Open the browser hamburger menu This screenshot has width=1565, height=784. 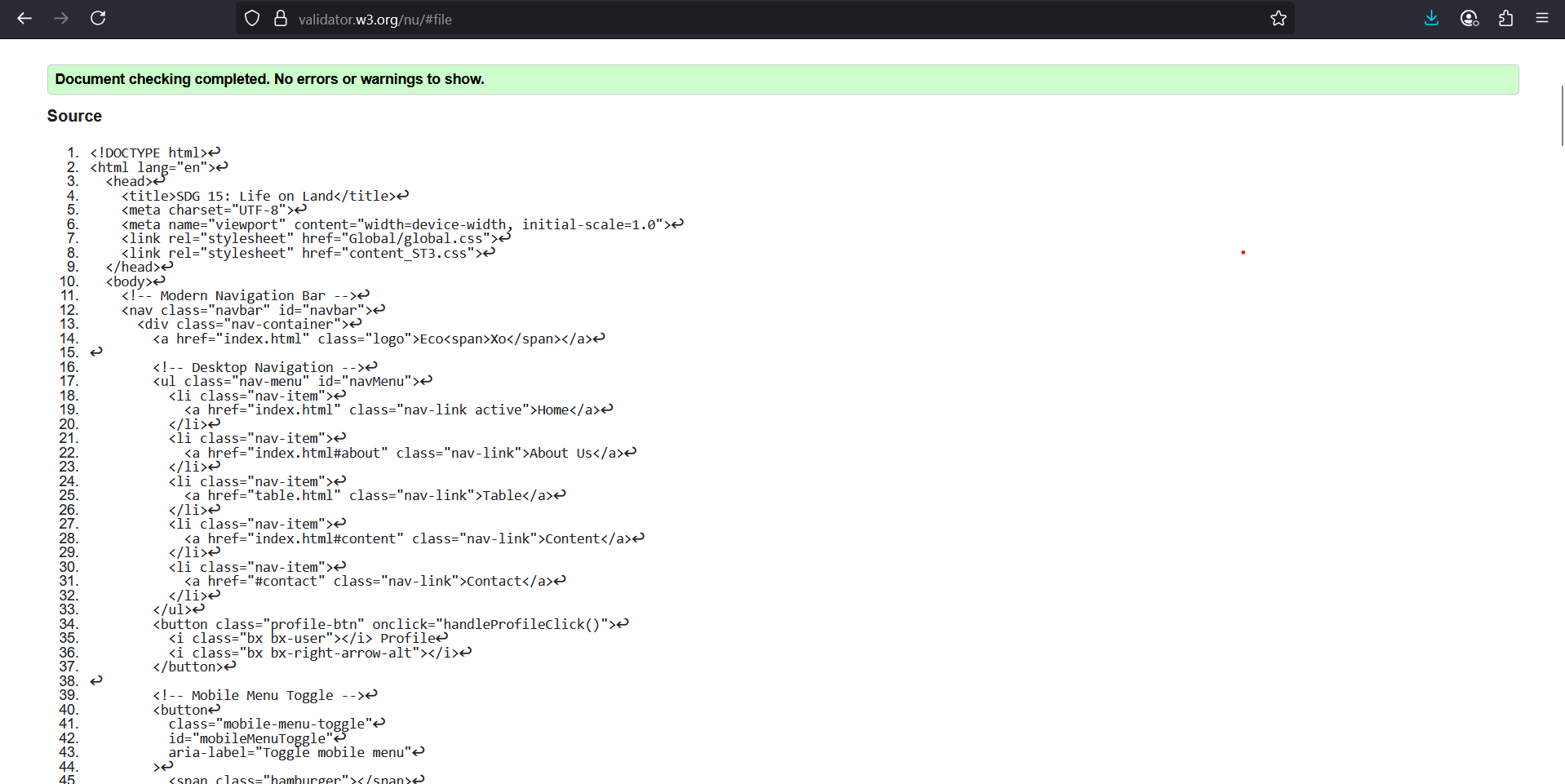click(x=1542, y=18)
